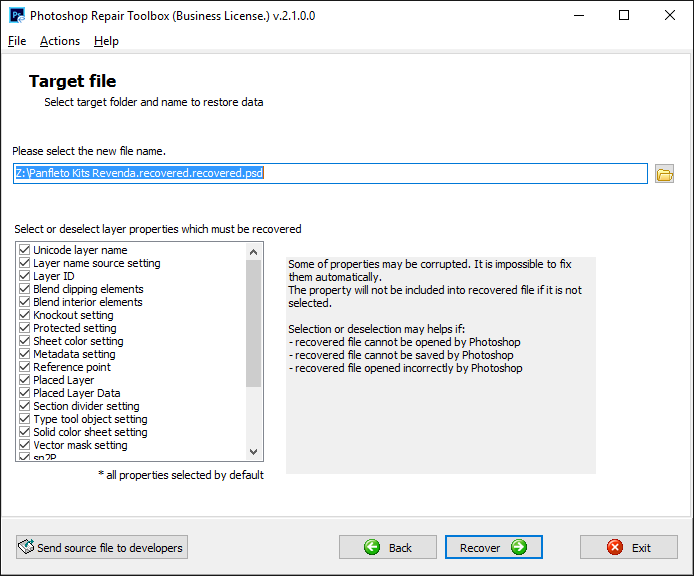Click the send source file icon
The height and width of the screenshot is (576, 694).
click(25, 547)
